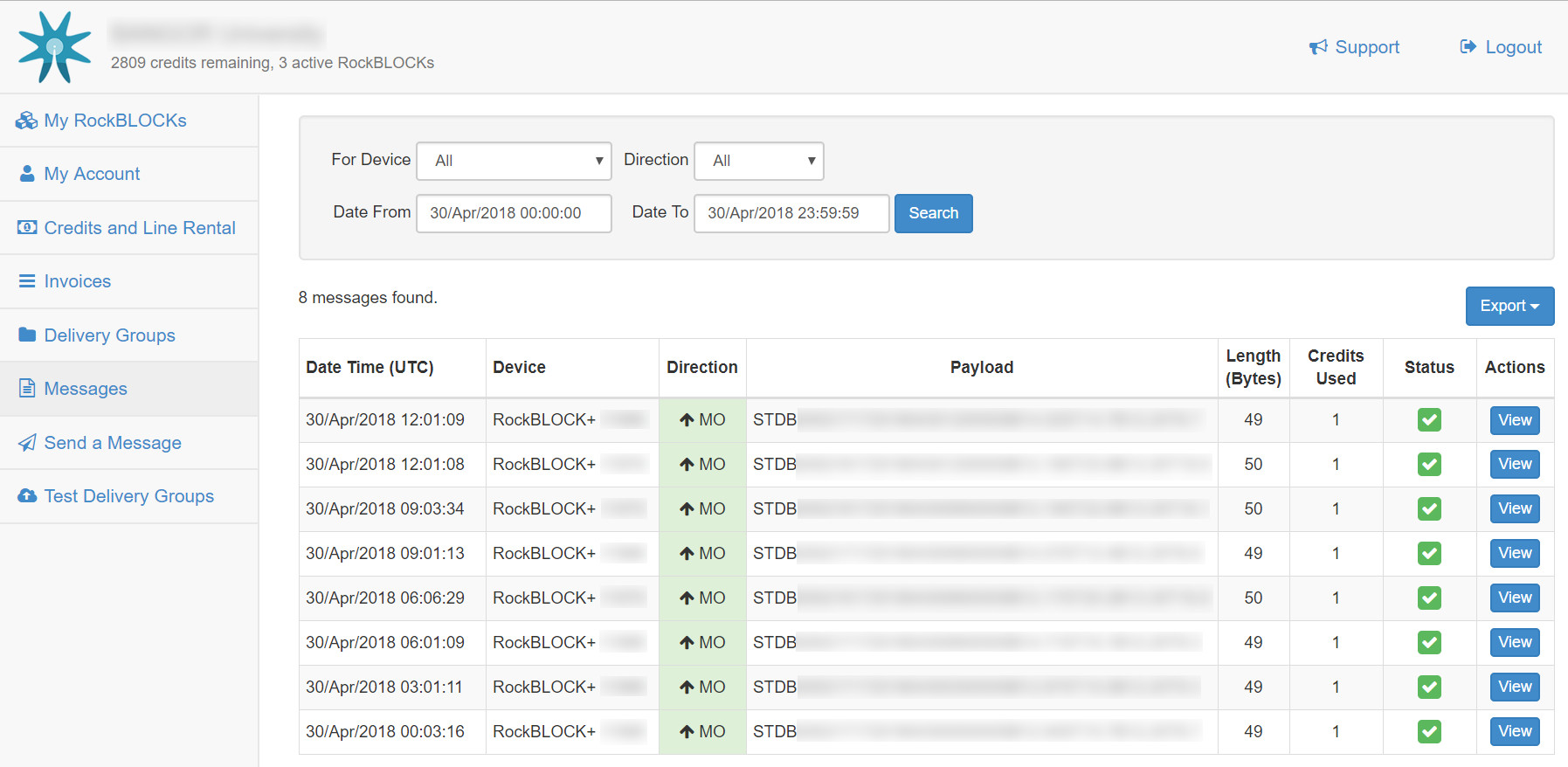Viewport: 1568px width, 767px height.
Task: Click the Send a Message paper plane icon
Action: 27,442
